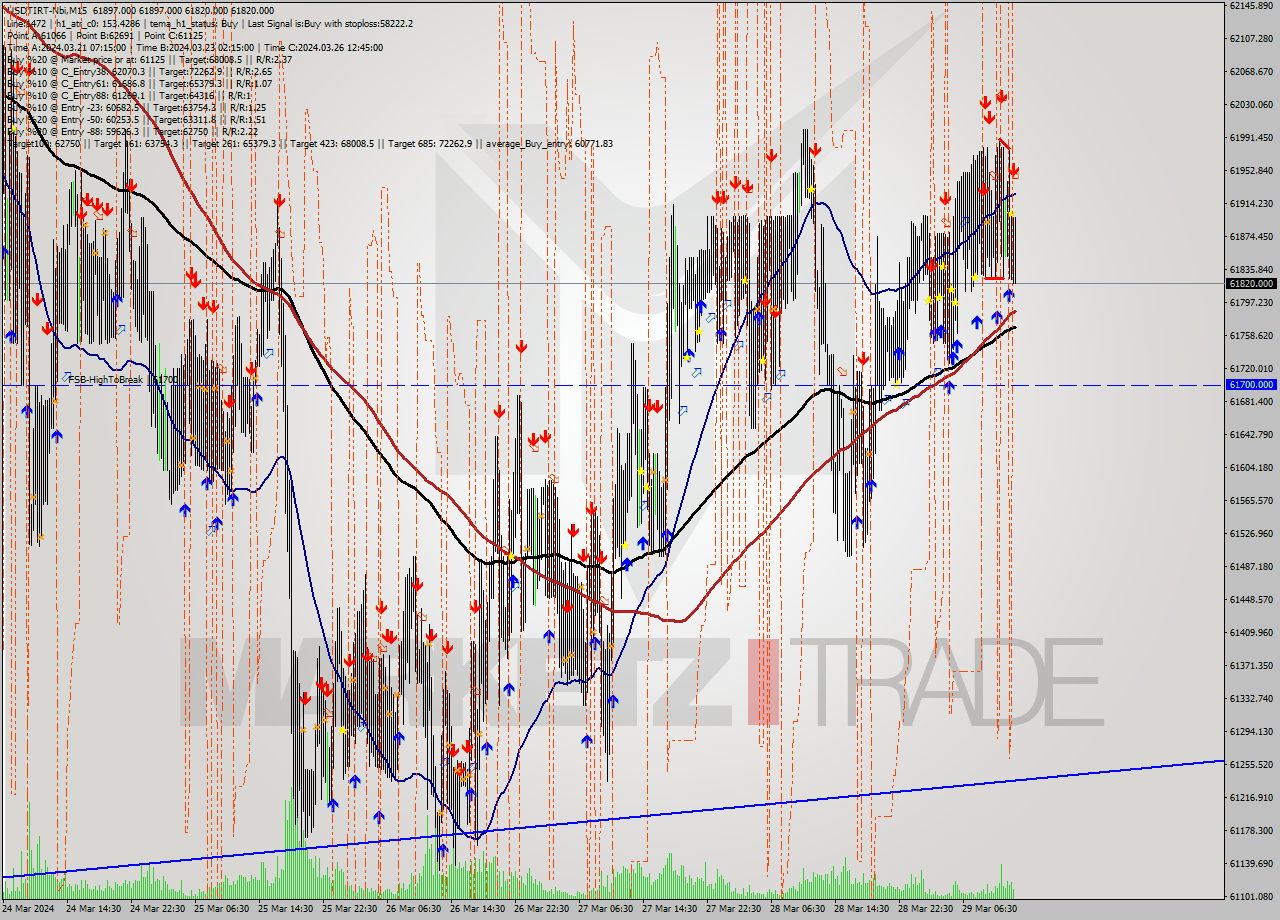
Task: Click price axis label 61526.960
Action: 1253,533
